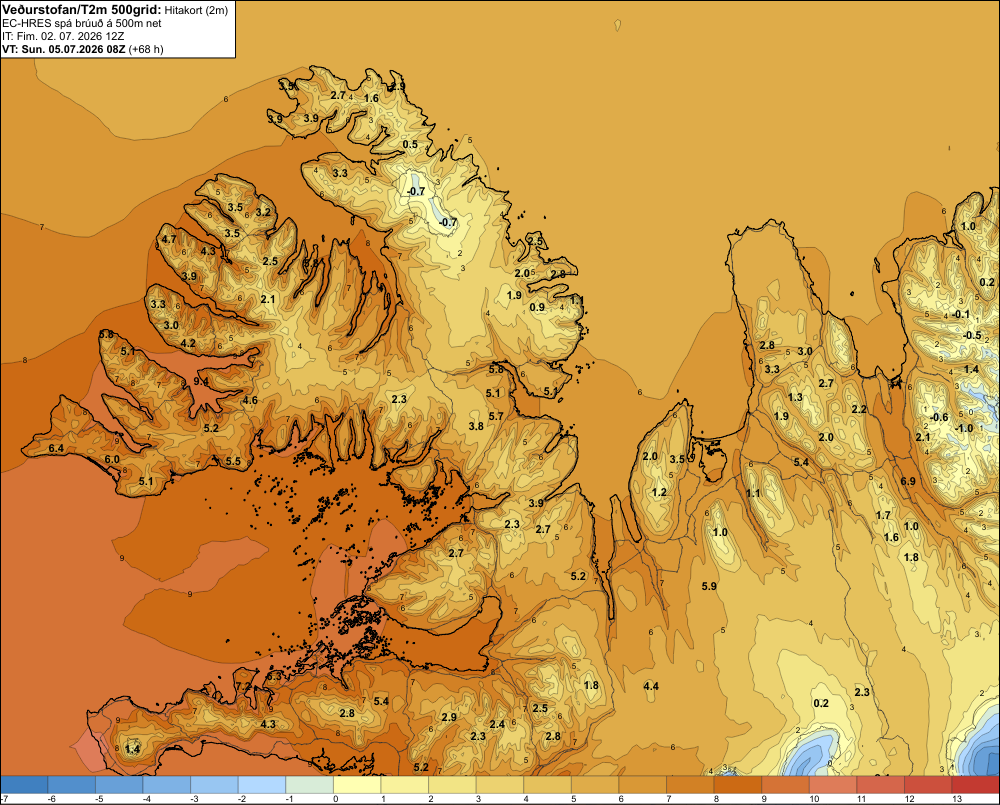Click the '5.9' temperature value on the map
Screen dimensions: 1000x805
click(x=709, y=586)
